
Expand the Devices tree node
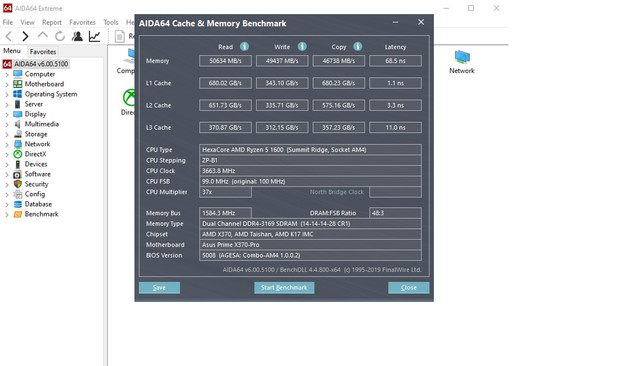[7, 164]
